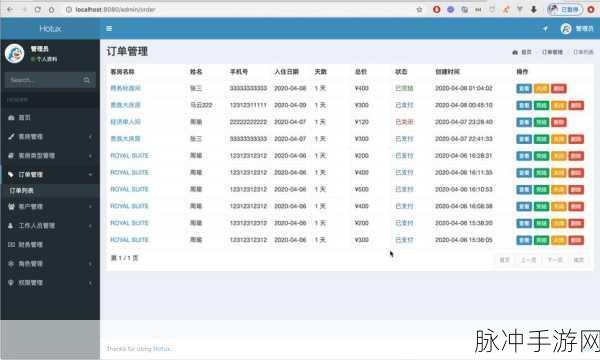Click green button for 23:28:40 order

(541, 122)
